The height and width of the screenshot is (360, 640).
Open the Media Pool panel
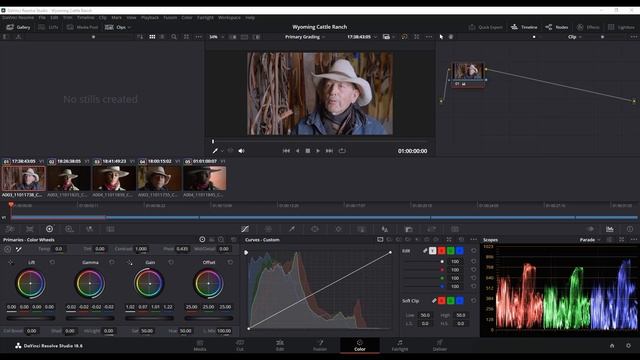click(x=83, y=27)
